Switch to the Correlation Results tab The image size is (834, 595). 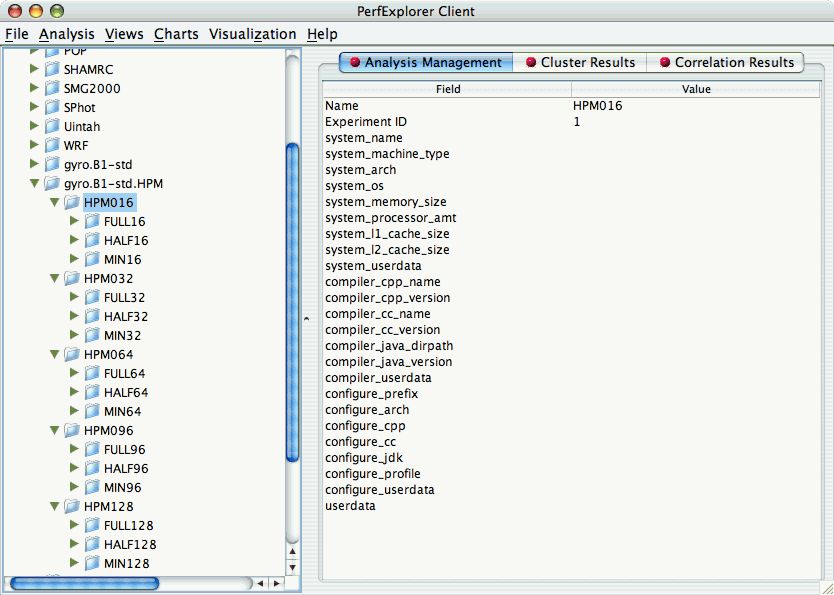tap(726, 63)
